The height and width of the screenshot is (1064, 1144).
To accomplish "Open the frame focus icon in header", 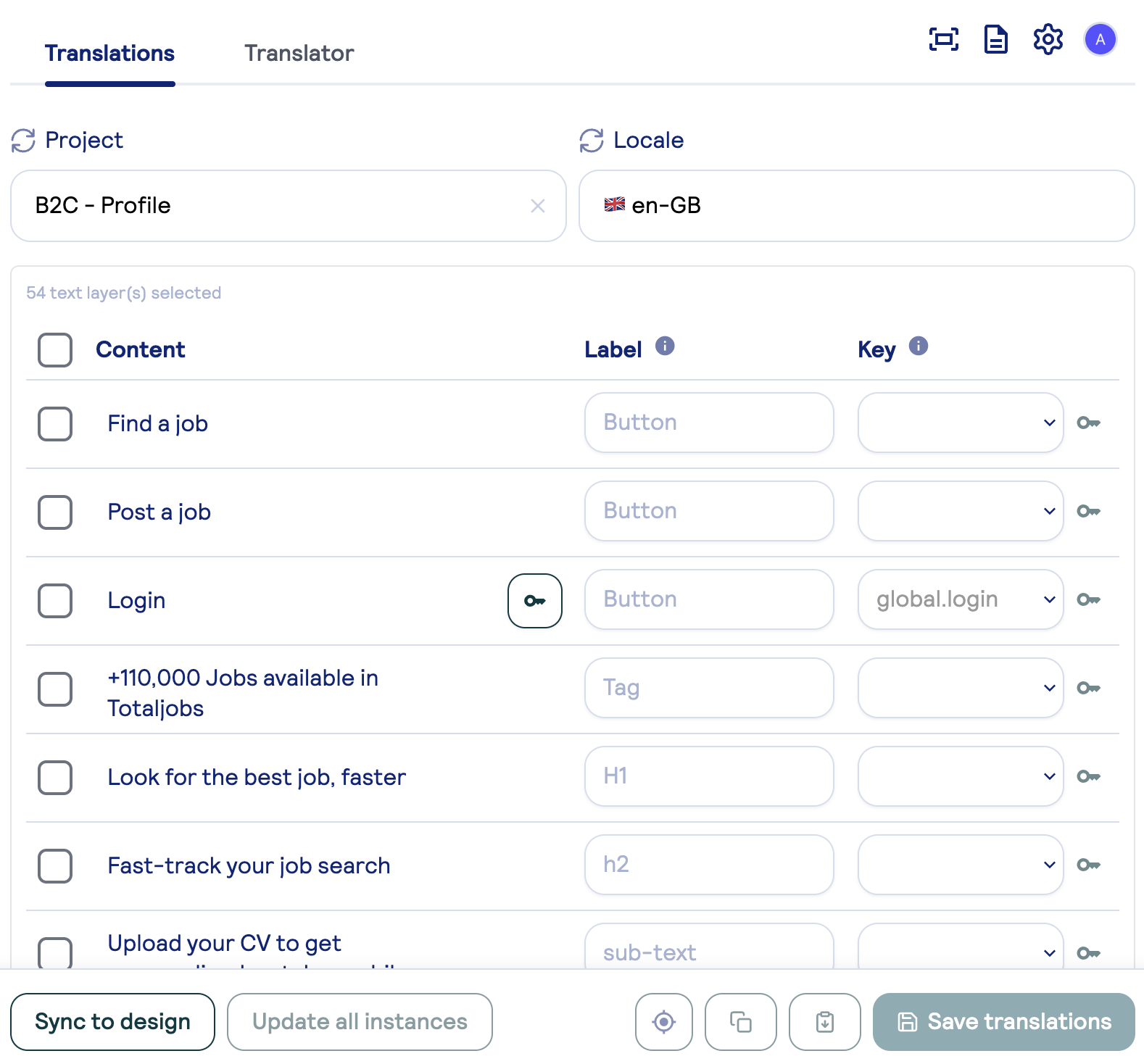I will [x=944, y=39].
